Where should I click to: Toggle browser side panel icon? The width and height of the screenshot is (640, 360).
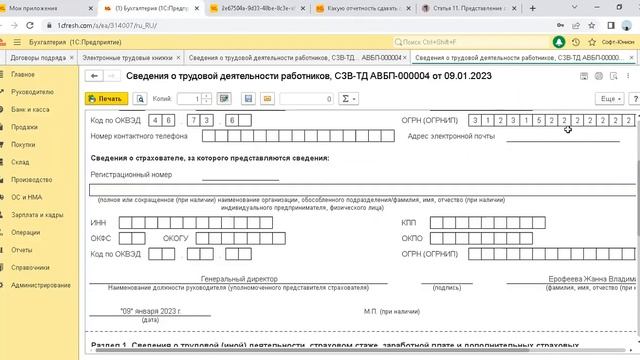pos(611,25)
